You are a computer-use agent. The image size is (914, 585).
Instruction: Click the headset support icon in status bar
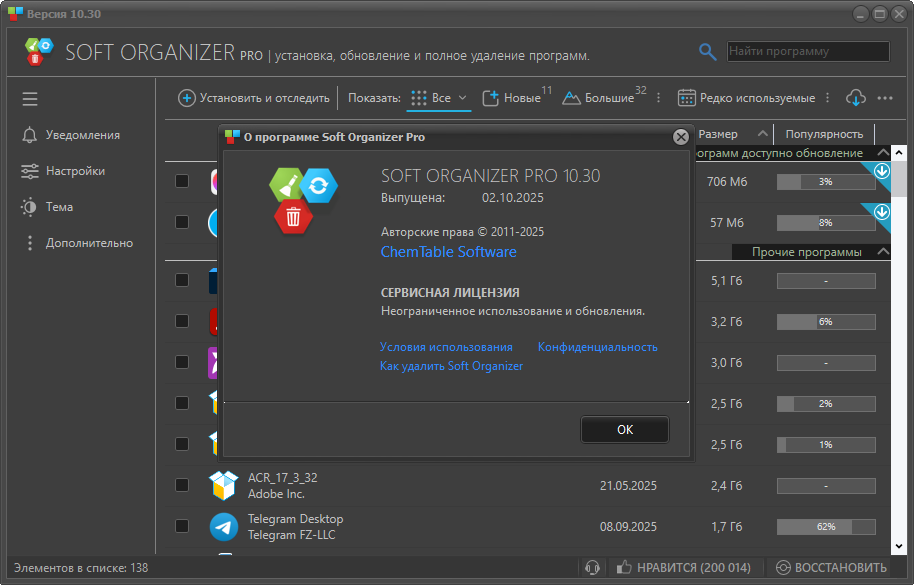click(x=592, y=568)
